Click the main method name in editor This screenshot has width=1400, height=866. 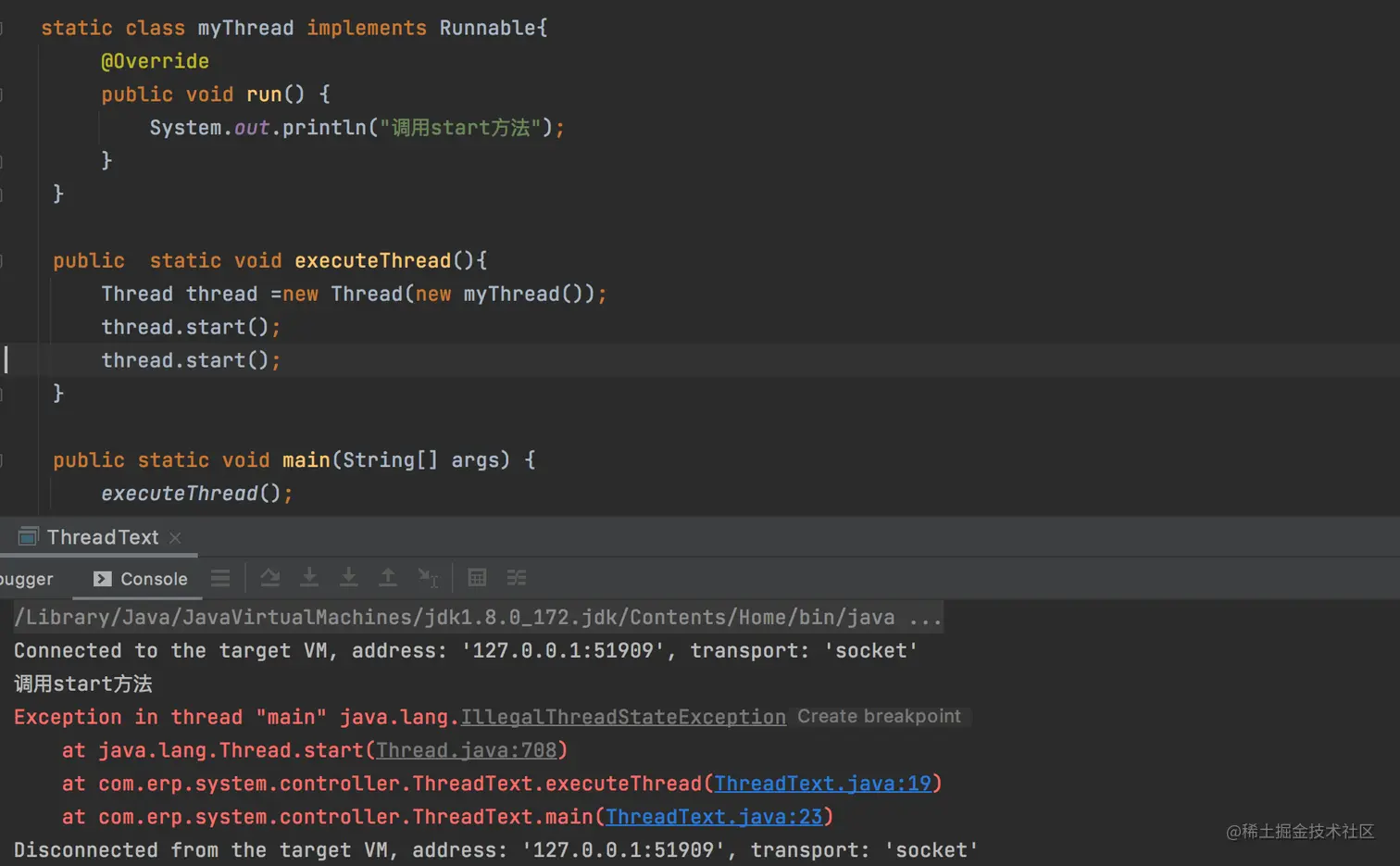click(306, 460)
